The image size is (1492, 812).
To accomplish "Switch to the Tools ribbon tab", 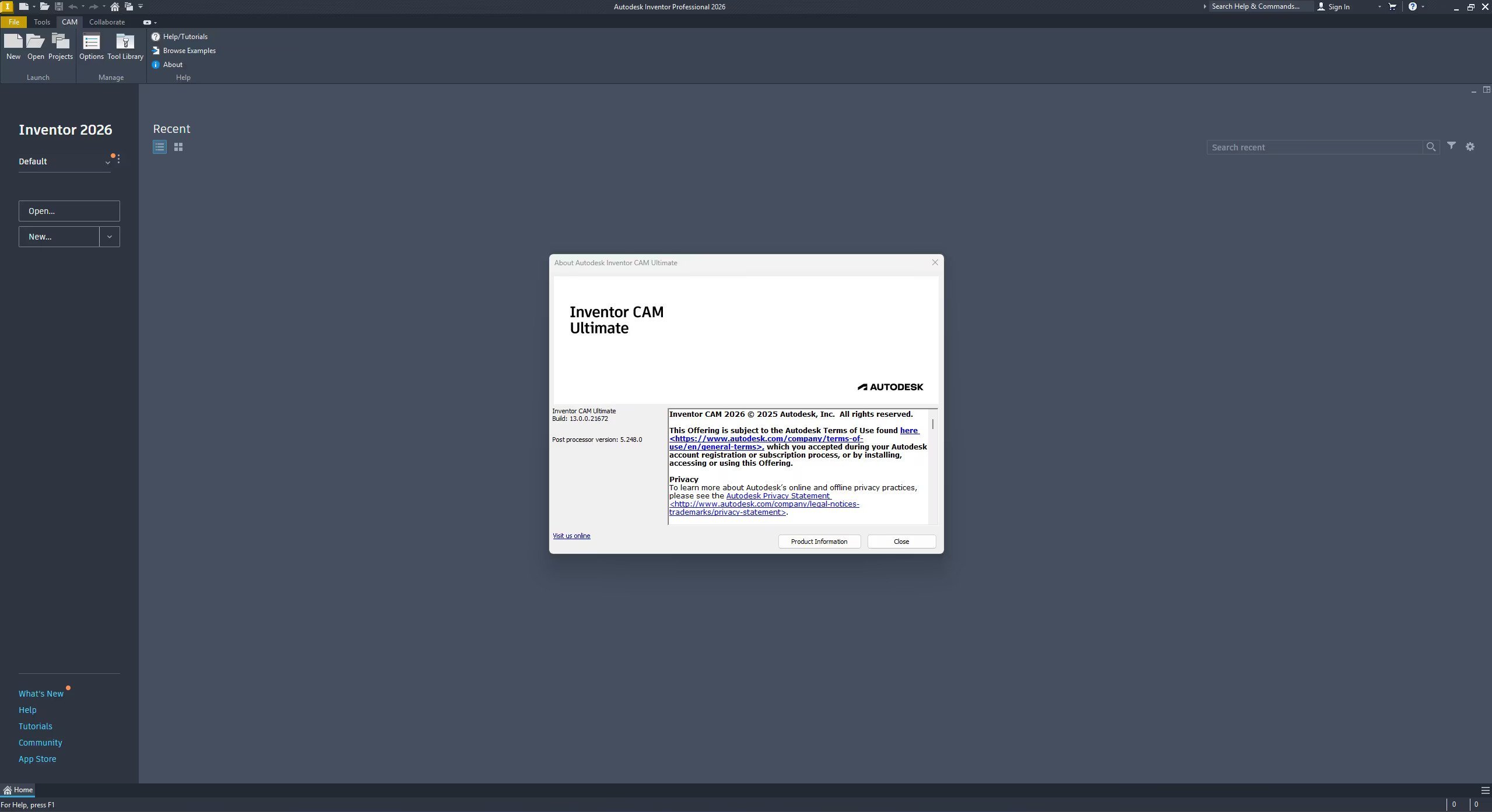I will (42, 22).
